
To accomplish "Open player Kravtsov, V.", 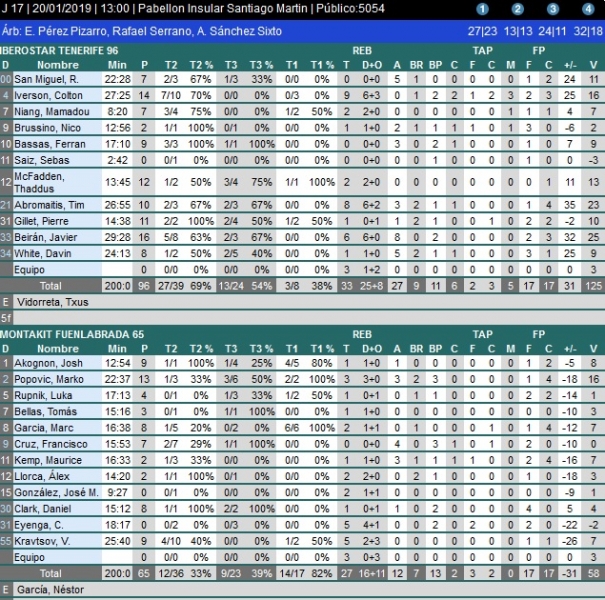I will [42, 542].
